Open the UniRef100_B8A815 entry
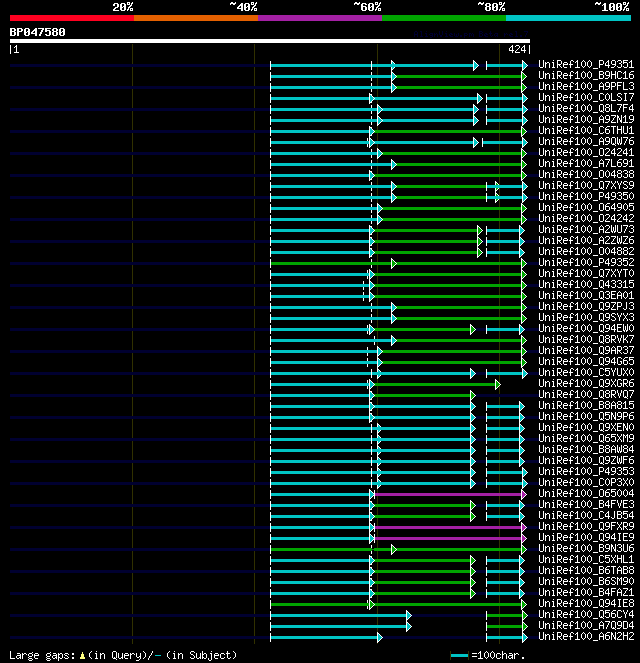The image size is (640, 663). coord(586,405)
